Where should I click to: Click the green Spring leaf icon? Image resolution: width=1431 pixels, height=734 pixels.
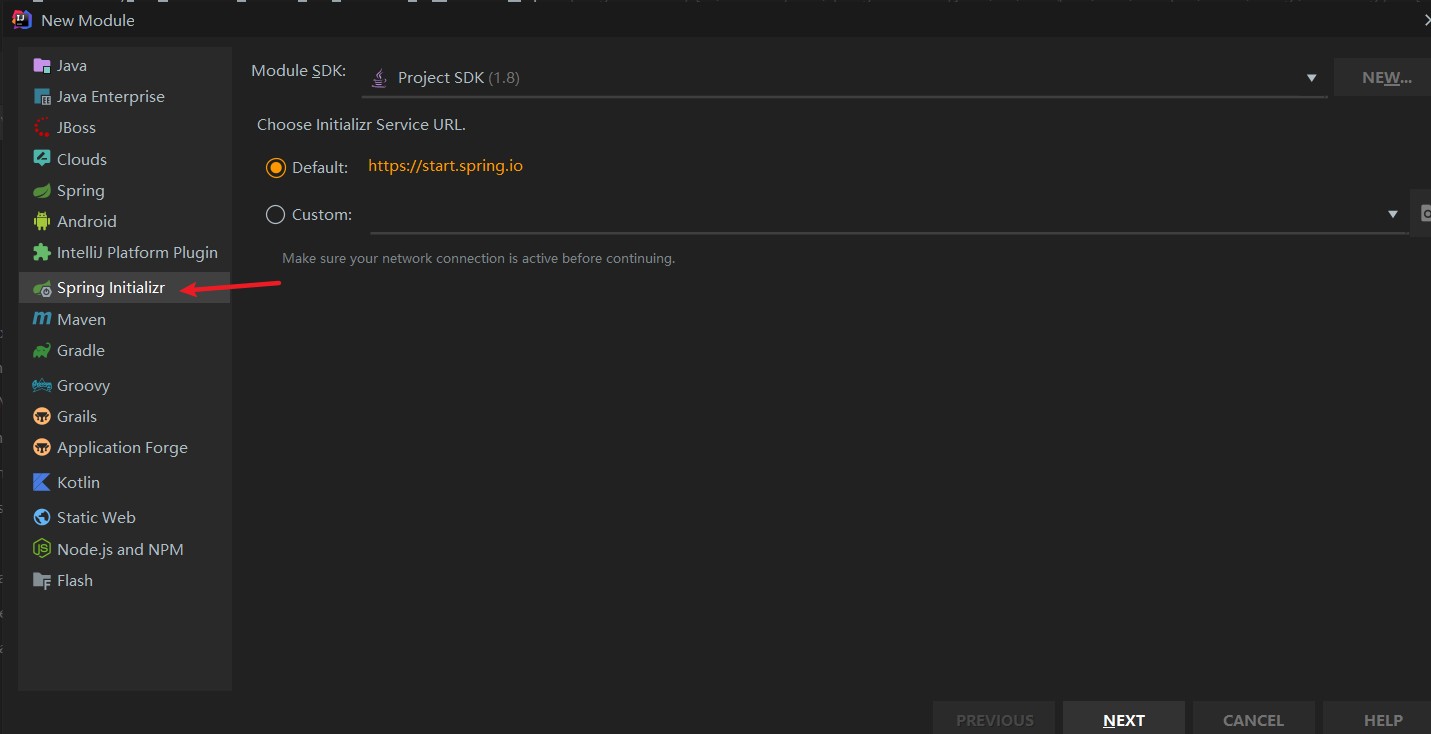click(x=41, y=190)
